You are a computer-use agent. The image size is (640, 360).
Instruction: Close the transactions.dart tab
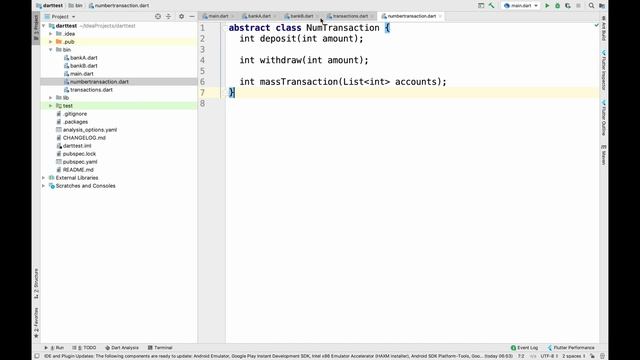(372, 16)
